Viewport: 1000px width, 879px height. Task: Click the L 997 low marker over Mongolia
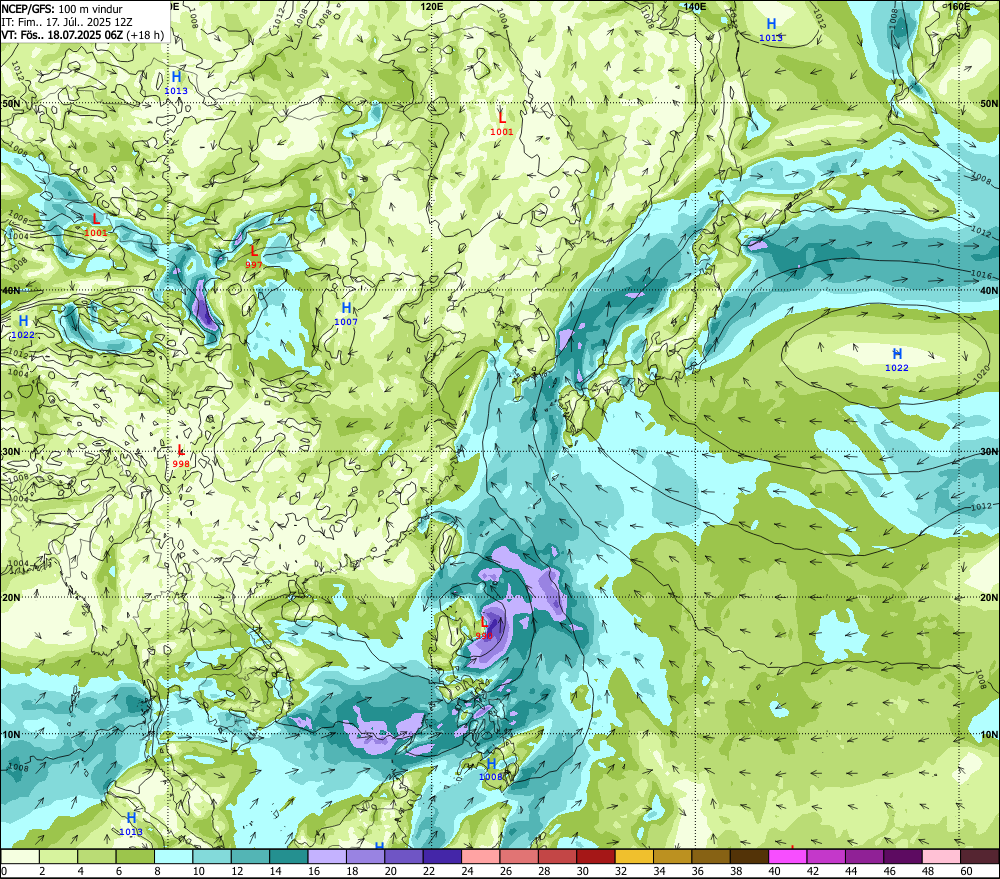254,256
